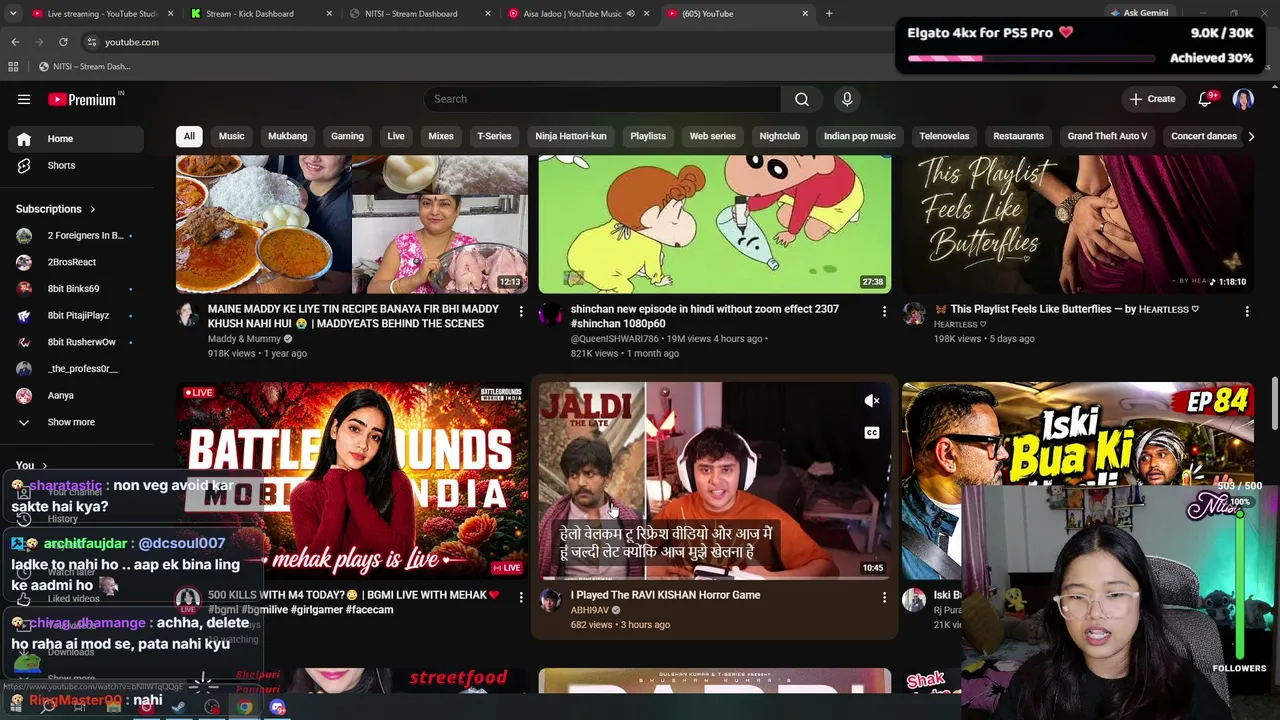Click the YouTube Premium logo
The width and height of the screenshot is (1280, 720).
pyautogui.click(x=84, y=99)
